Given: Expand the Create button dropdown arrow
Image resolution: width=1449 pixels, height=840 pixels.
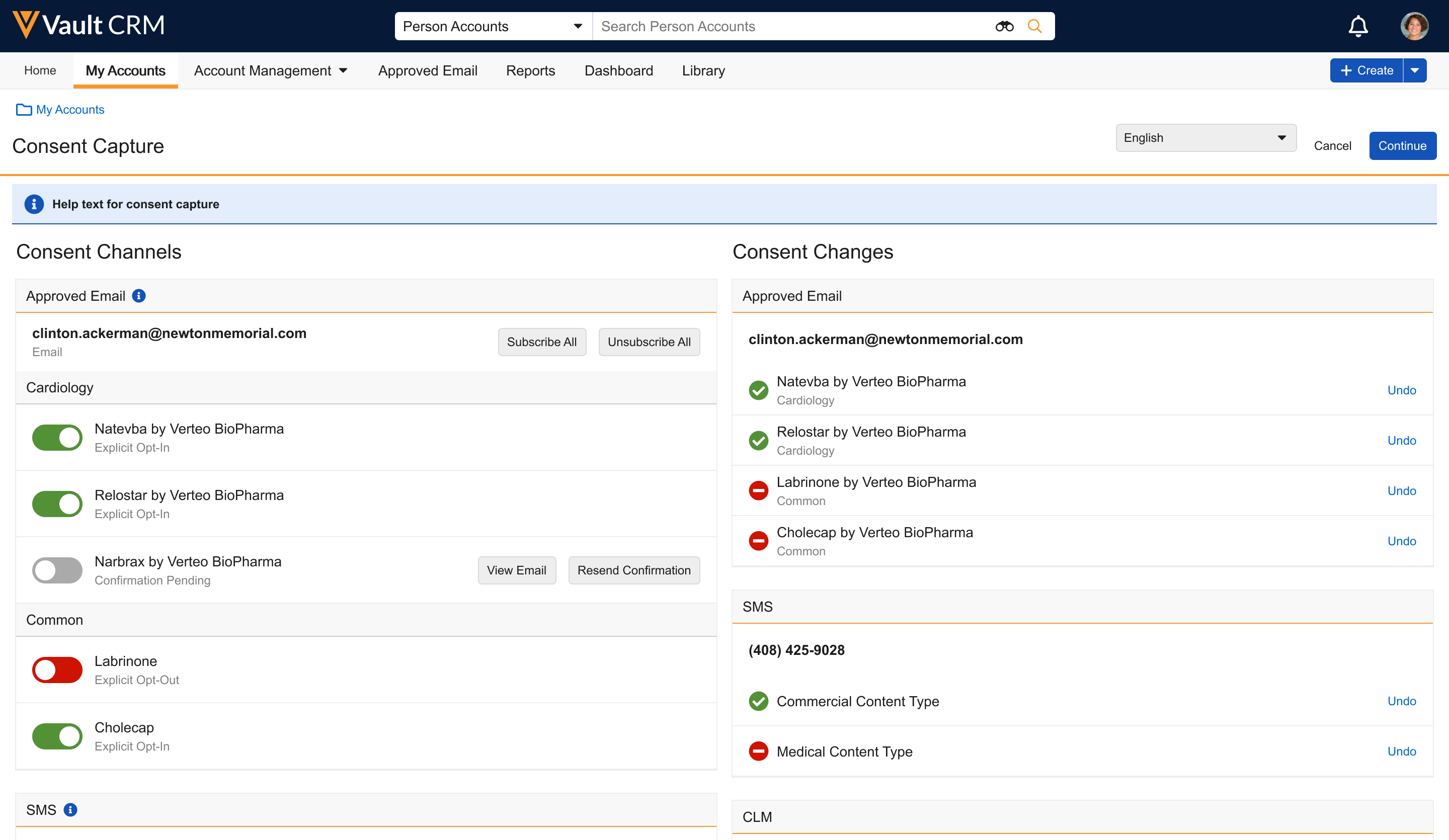Looking at the screenshot, I should [x=1414, y=70].
